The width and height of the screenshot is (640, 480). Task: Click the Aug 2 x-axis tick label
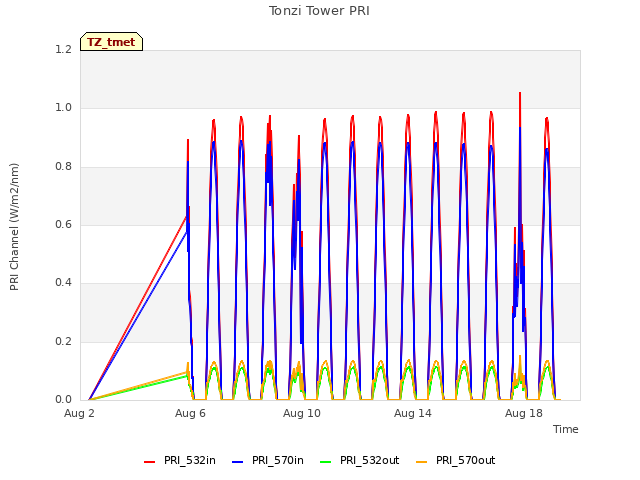coord(79,413)
